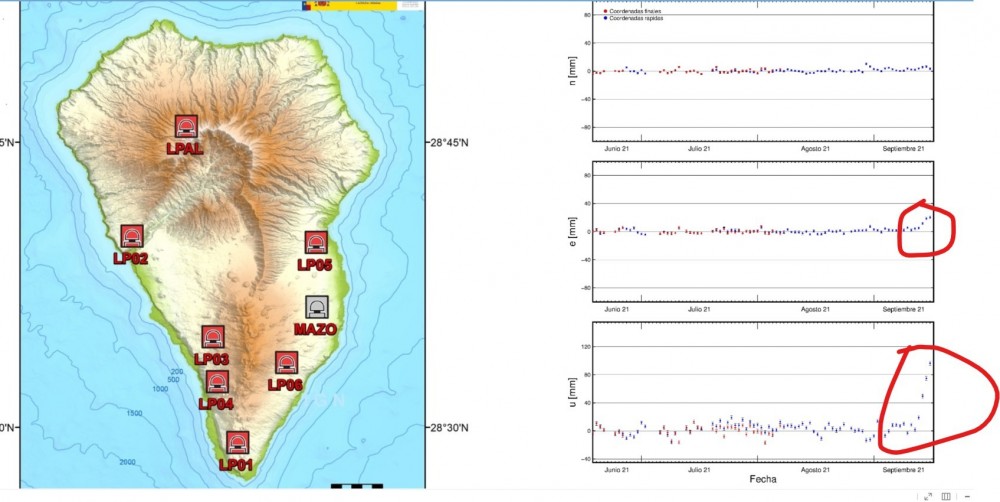Click the Fecha axis label

point(764,479)
